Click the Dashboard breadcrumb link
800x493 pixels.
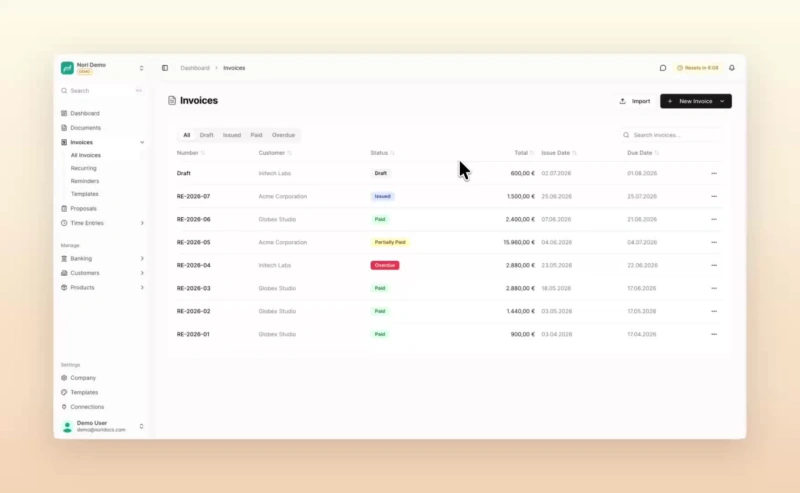pyautogui.click(x=195, y=68)
